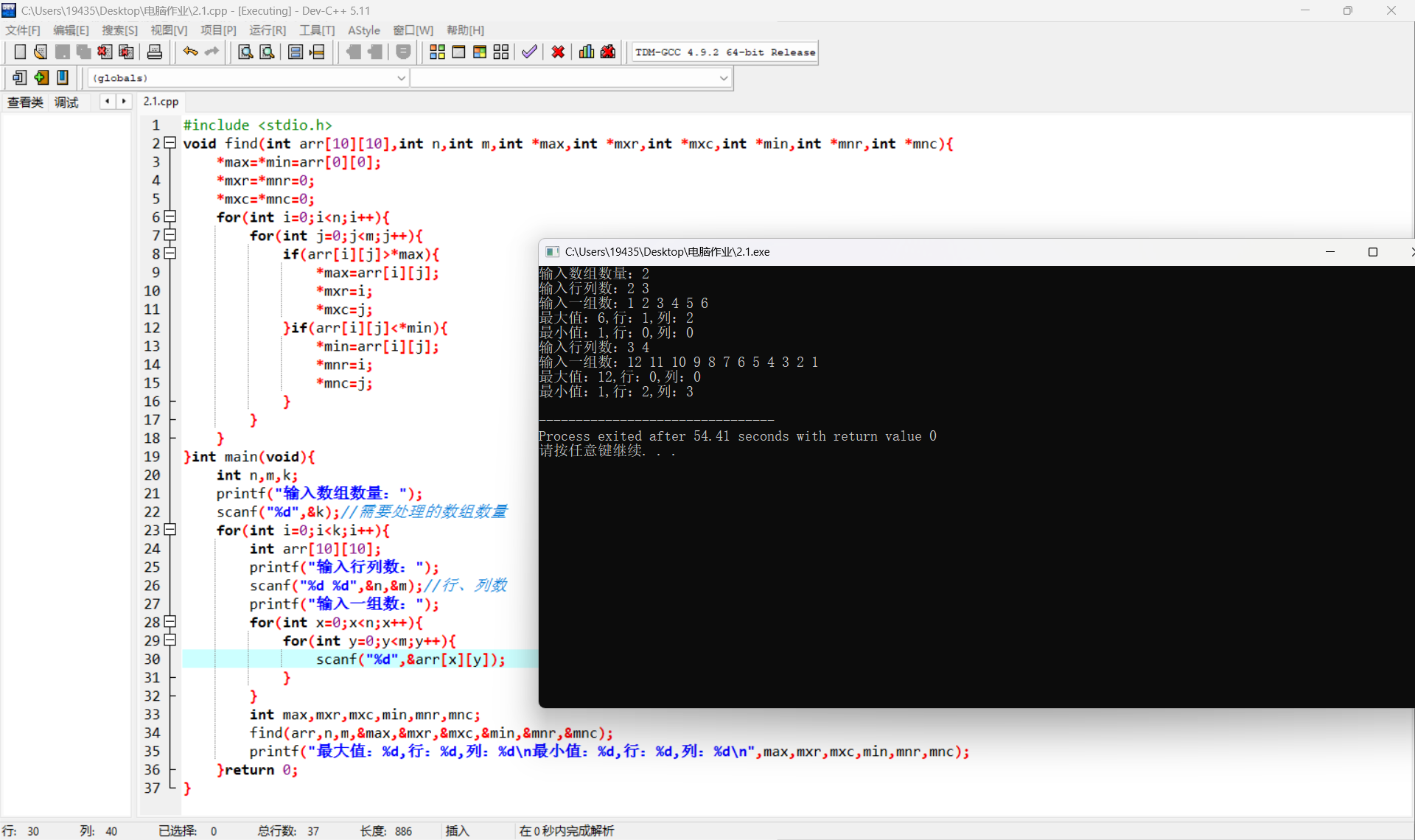Click the purple Debug checkmark icon
The height and width of the screenshot is (840, 1415).
coord(529,52)
